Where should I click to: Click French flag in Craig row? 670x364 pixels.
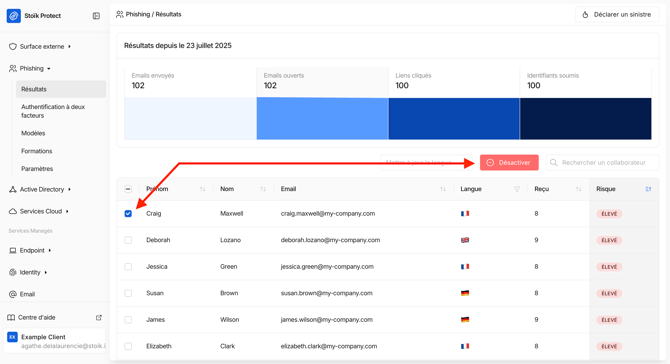pyautogui.click(x=465, y=214)
